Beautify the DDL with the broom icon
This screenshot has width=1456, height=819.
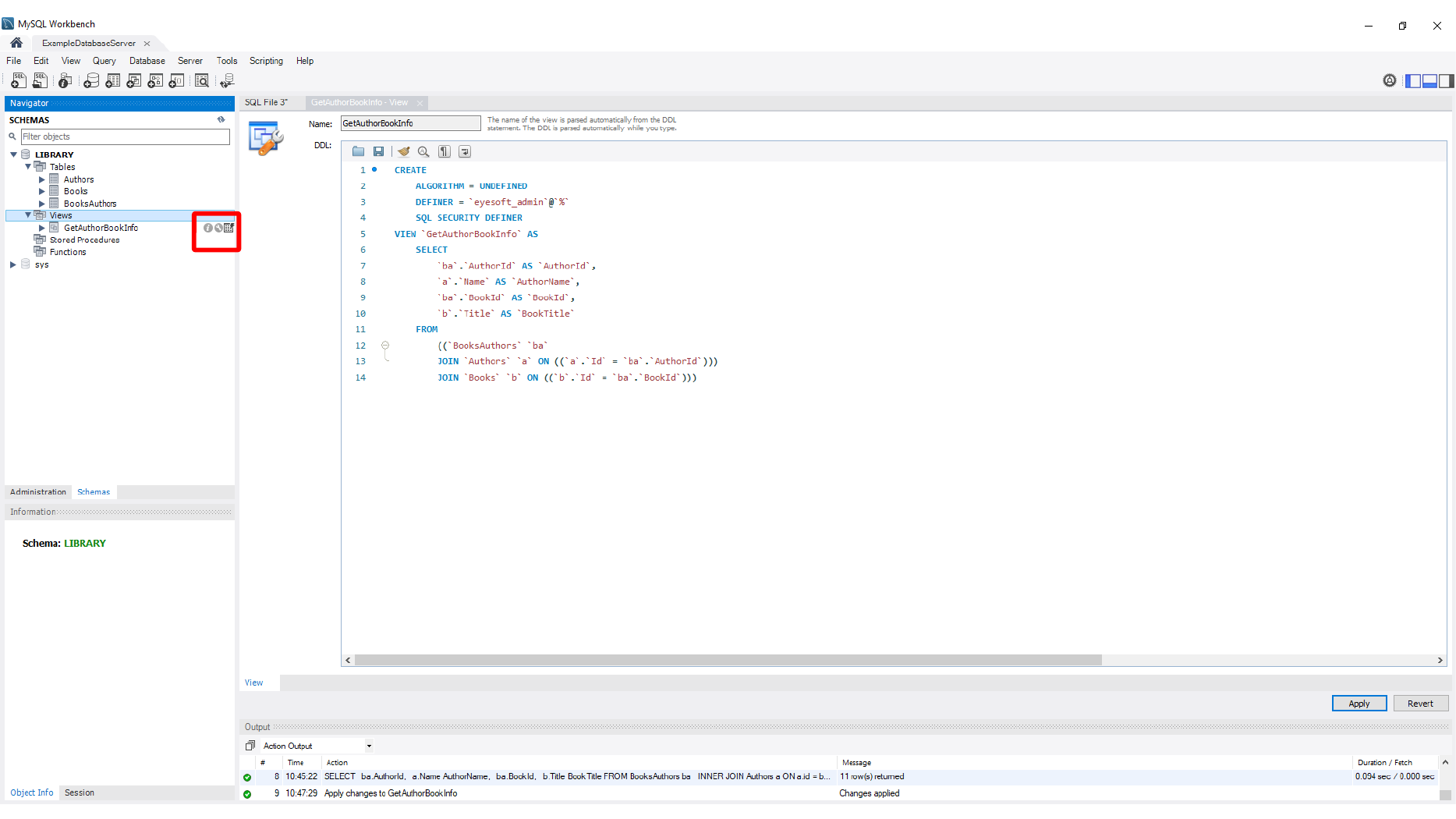[x=403, y=151]
